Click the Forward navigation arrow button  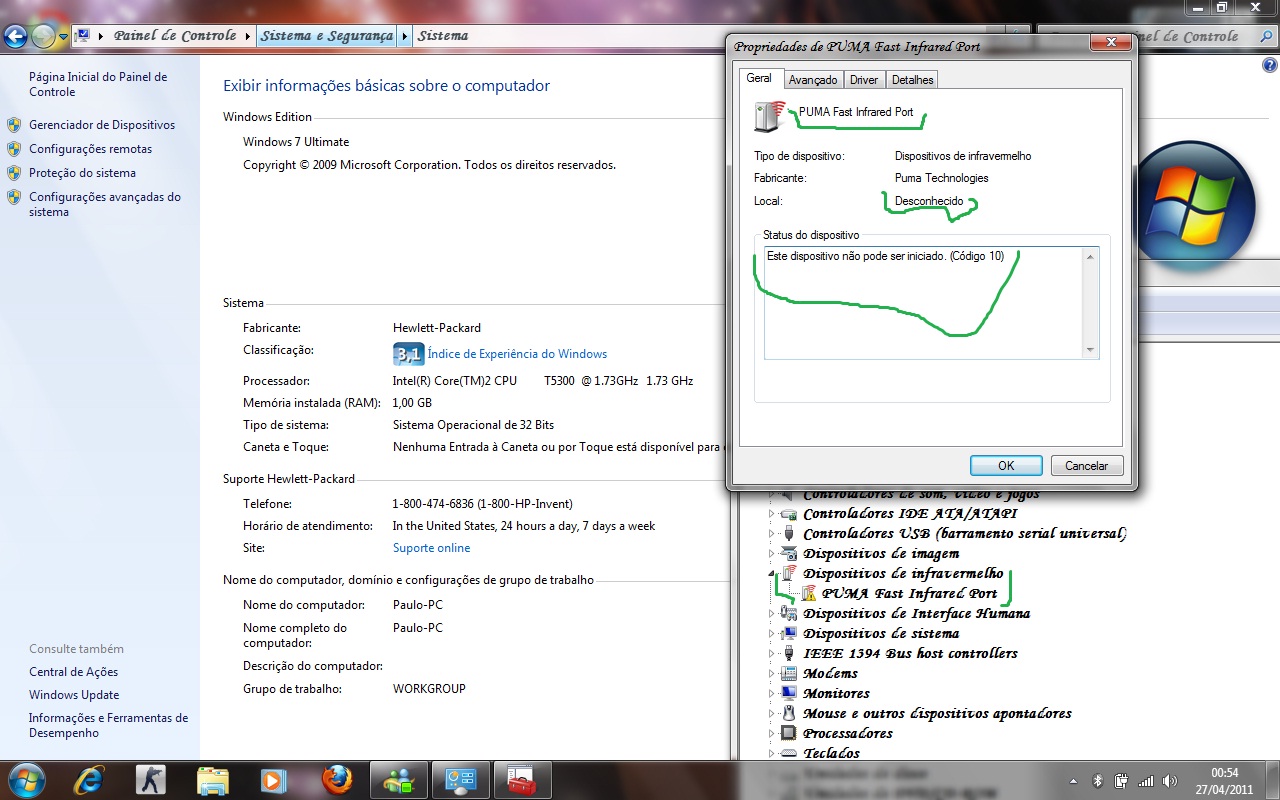click(43, 37)
